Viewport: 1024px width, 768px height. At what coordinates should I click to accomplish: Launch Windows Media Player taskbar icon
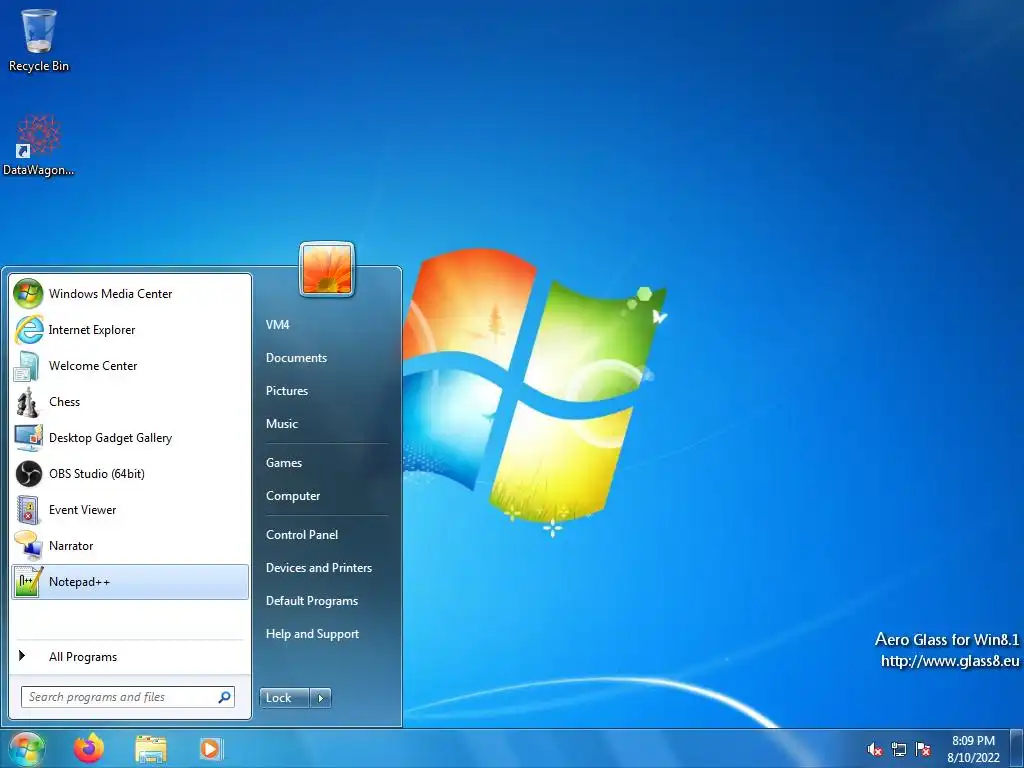(x=211, y=749)
